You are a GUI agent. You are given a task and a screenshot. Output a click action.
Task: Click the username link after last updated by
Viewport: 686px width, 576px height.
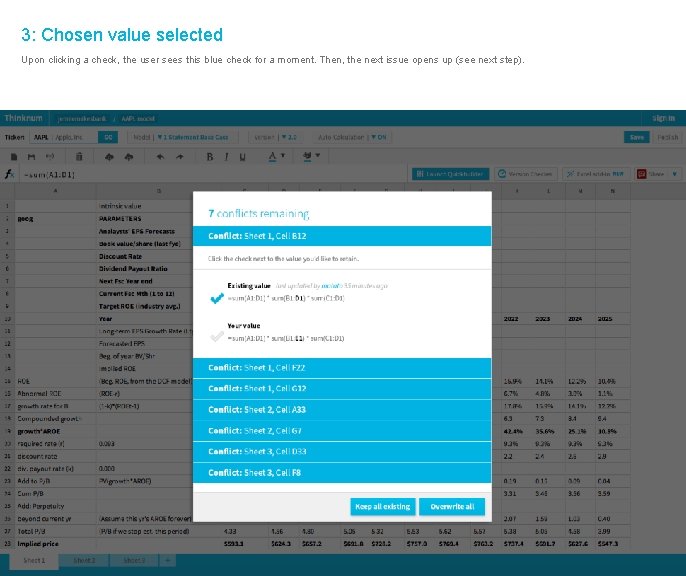tap(331, 286)
